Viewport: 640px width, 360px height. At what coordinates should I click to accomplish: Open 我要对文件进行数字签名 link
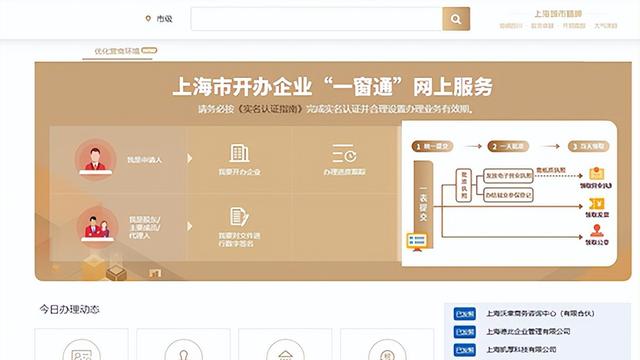pyautogui.click(x=239, y=240)
